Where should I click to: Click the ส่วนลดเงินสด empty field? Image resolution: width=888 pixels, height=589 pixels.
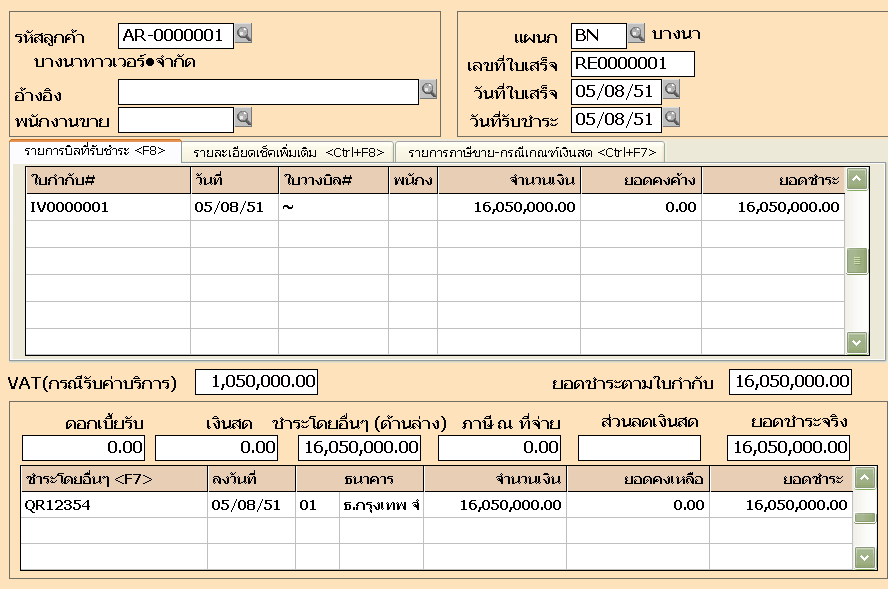639,448
